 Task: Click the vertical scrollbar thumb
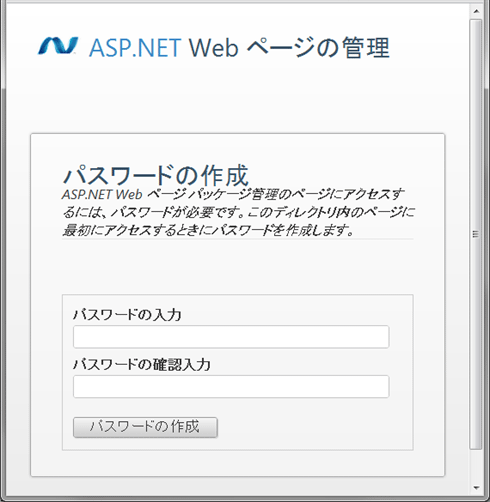[x=476, y=234]
